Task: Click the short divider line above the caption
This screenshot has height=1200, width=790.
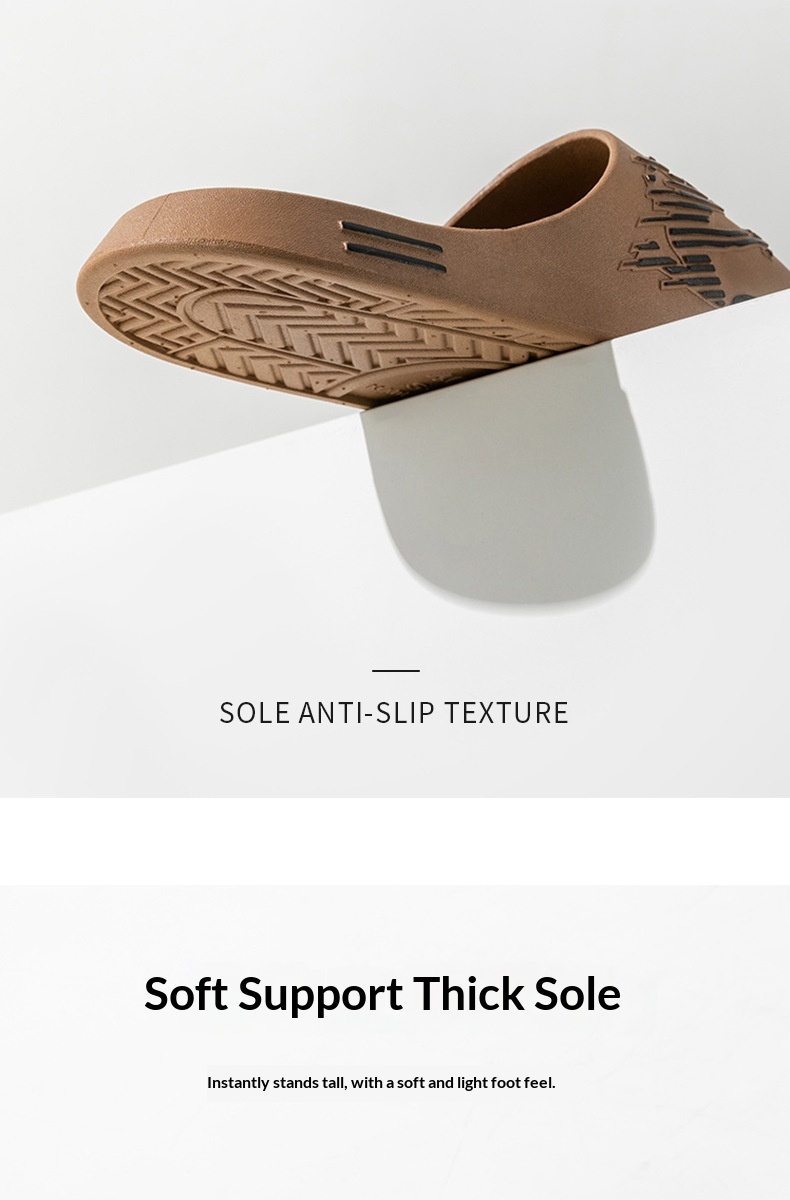Action: (396, 670)
